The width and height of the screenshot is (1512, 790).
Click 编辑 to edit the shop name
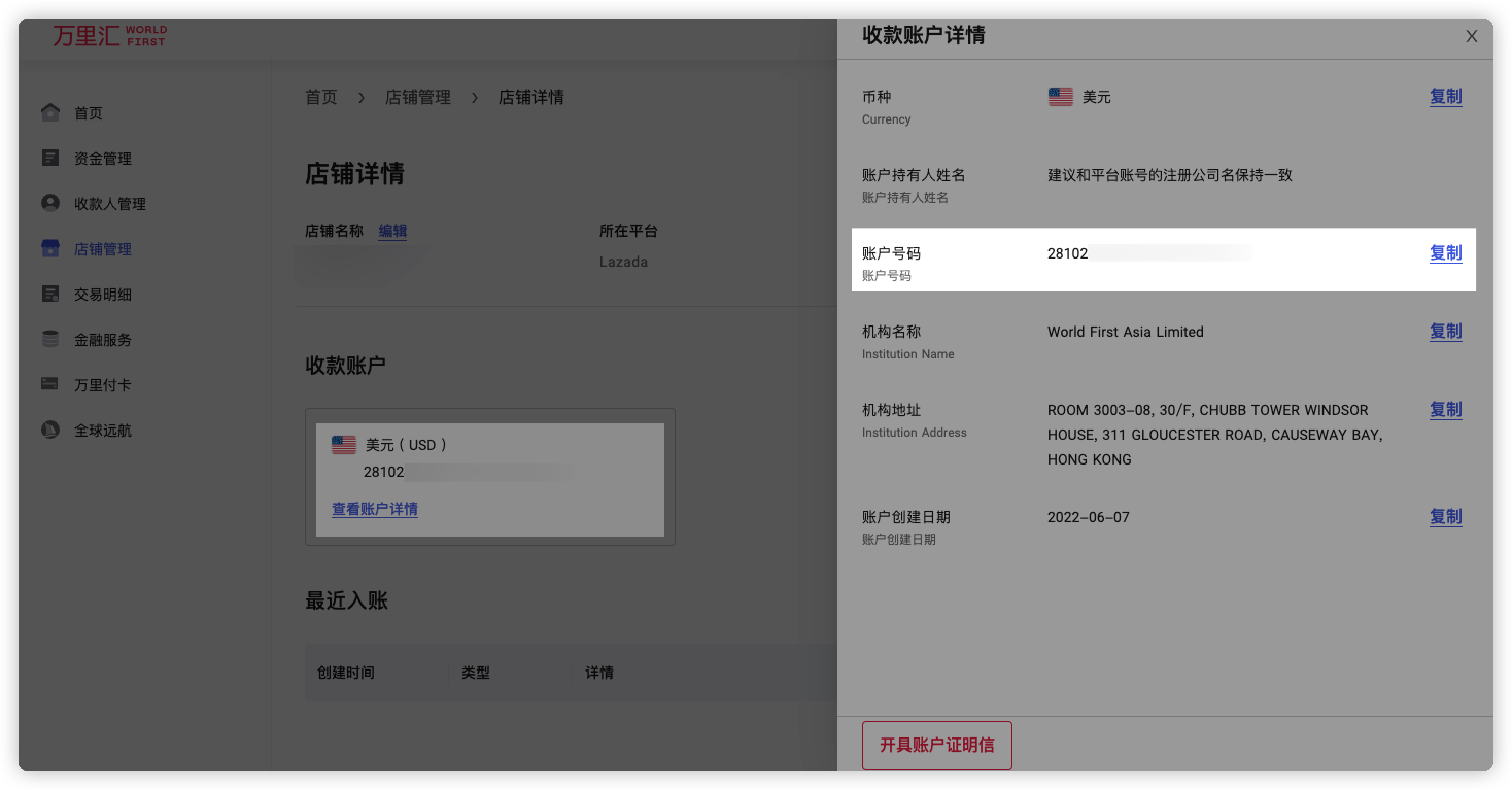coord(392,231)
